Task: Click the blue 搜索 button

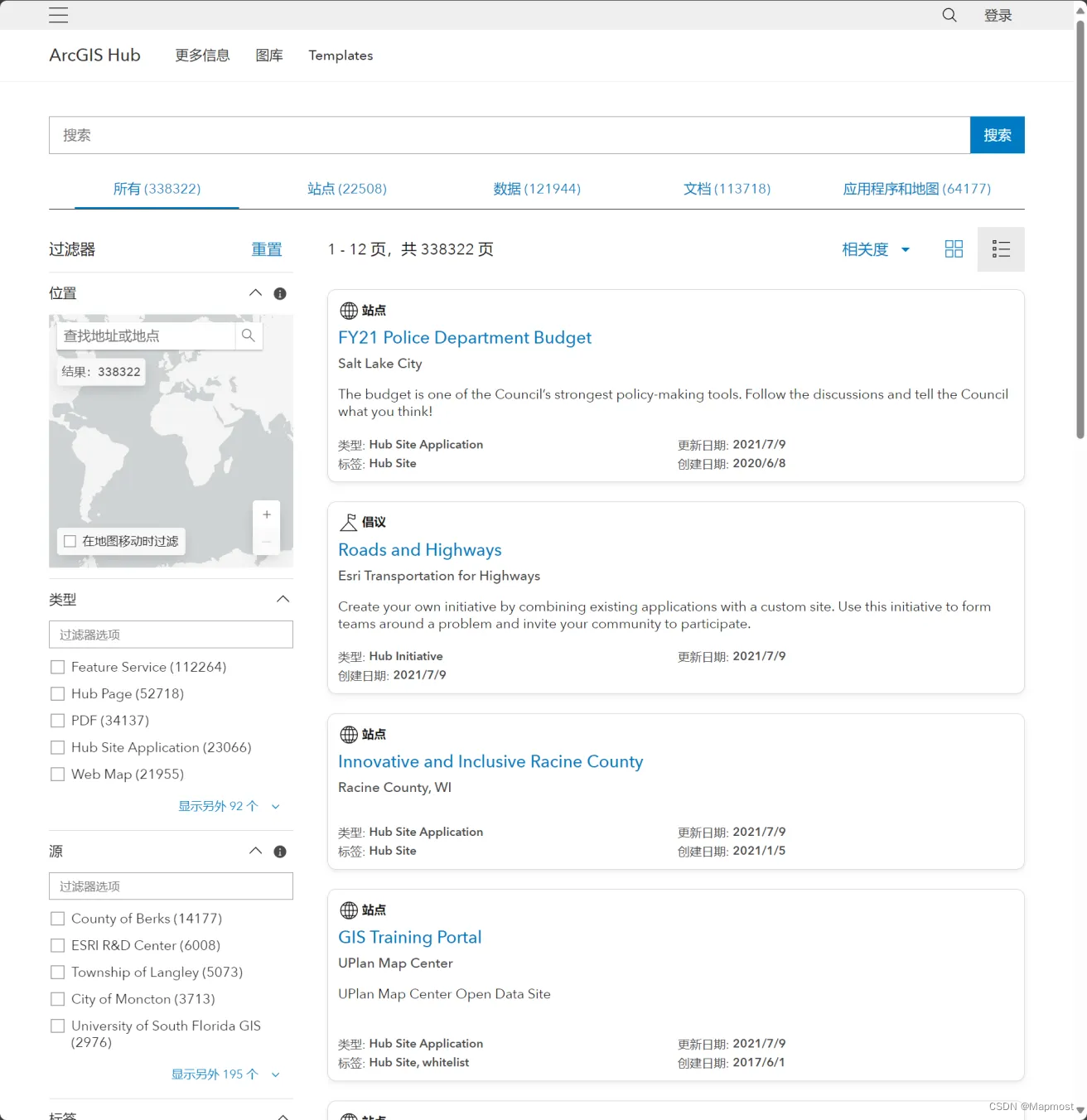Action: pos(998,135)
